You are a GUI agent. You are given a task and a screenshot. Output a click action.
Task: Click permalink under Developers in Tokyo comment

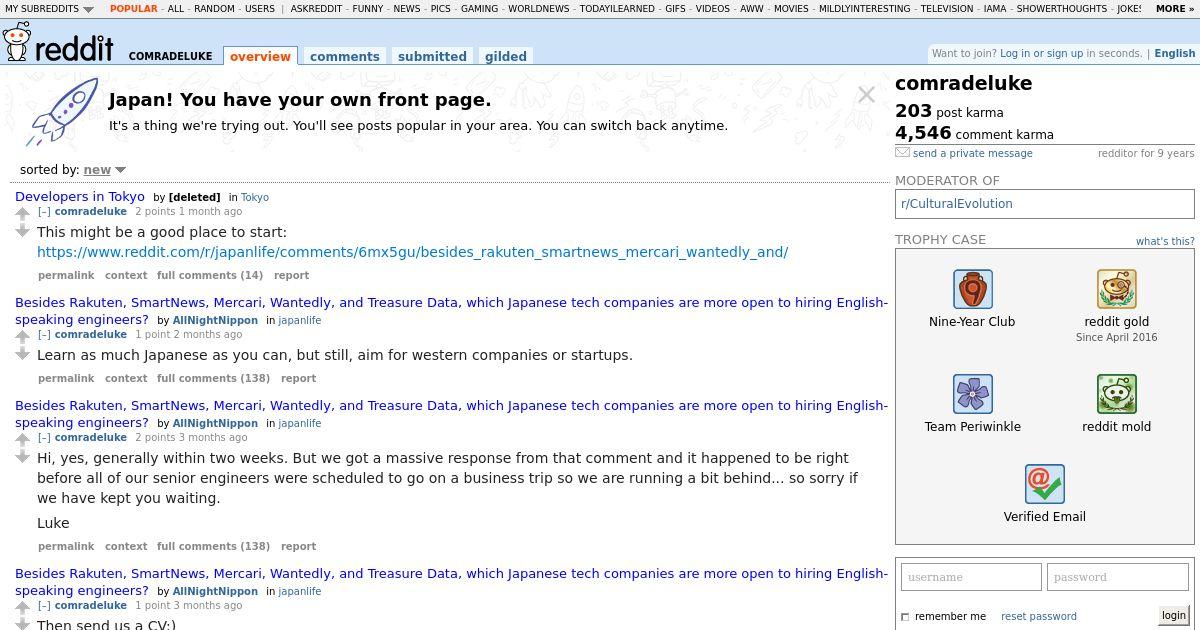point(66,275)
